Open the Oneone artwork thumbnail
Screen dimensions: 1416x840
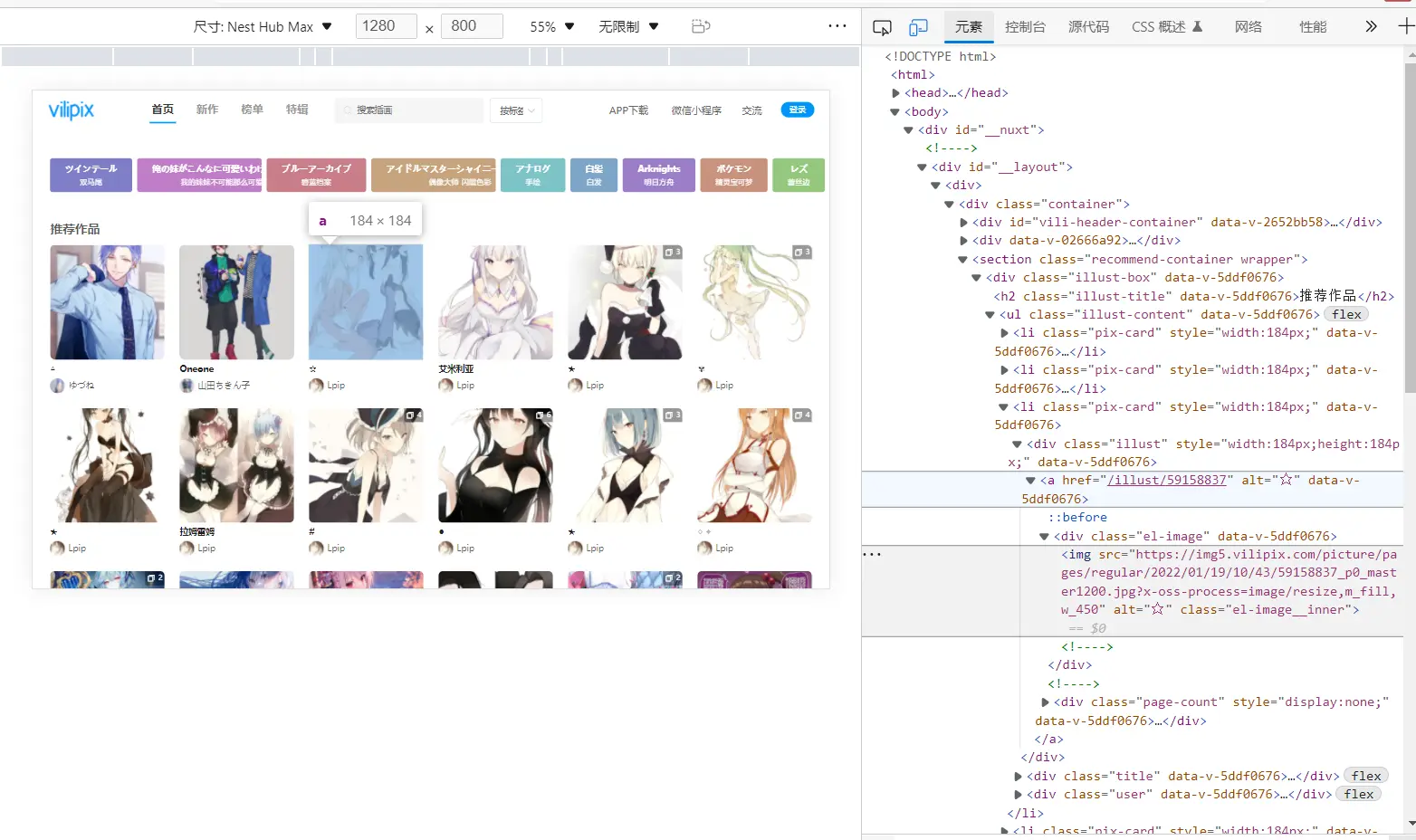pyautogui.click(x=236, y=302)
